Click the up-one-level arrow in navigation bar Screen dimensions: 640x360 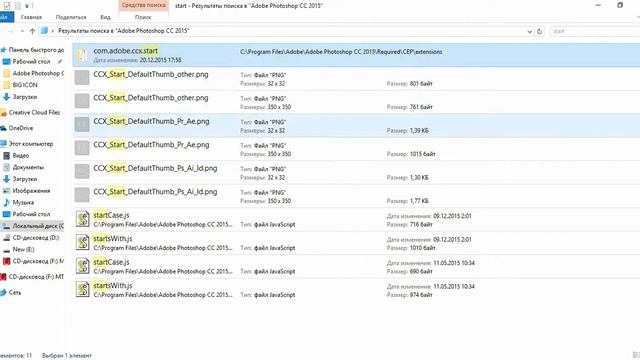(32, 31)
